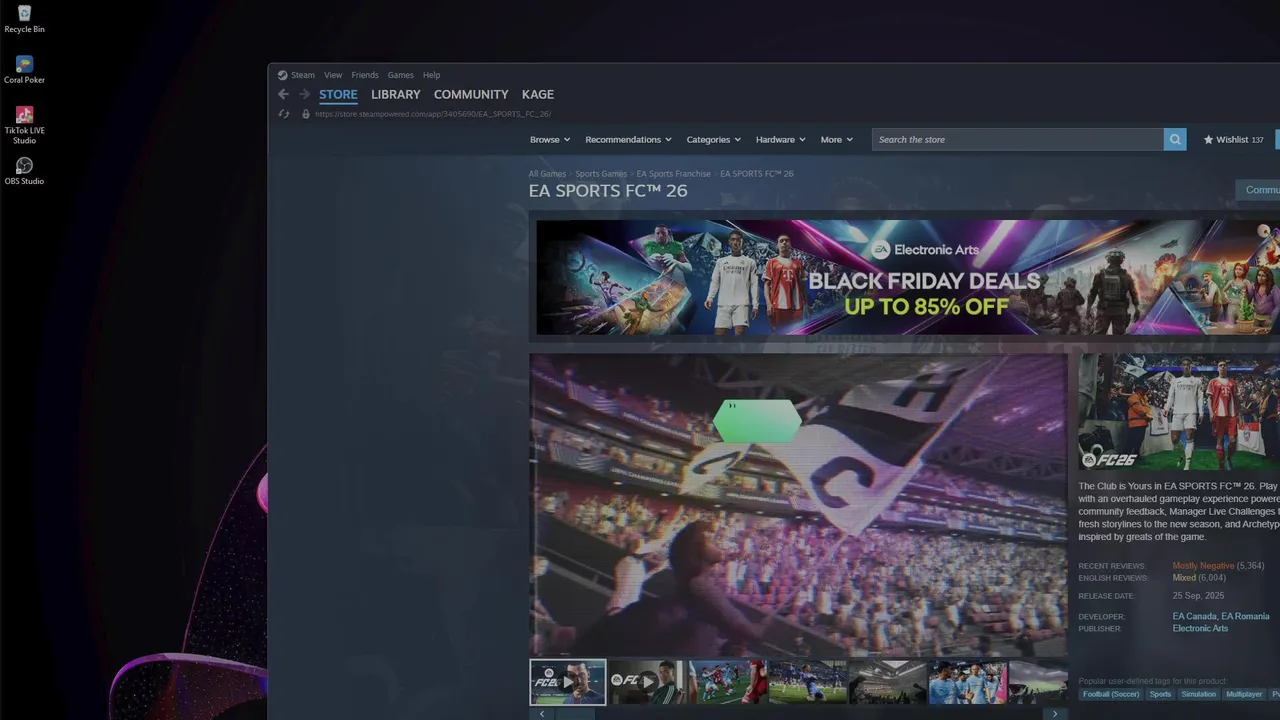Click the back navigation arrow

283,94
